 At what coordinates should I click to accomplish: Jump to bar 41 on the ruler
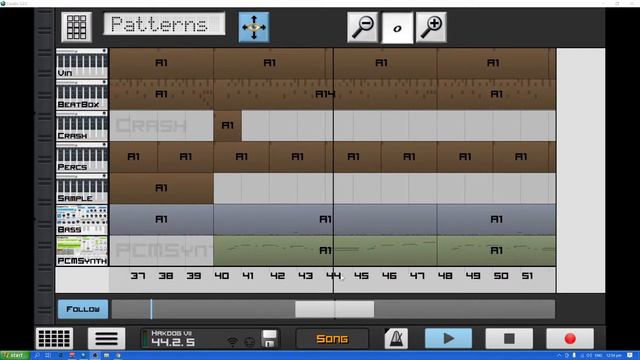248,276
